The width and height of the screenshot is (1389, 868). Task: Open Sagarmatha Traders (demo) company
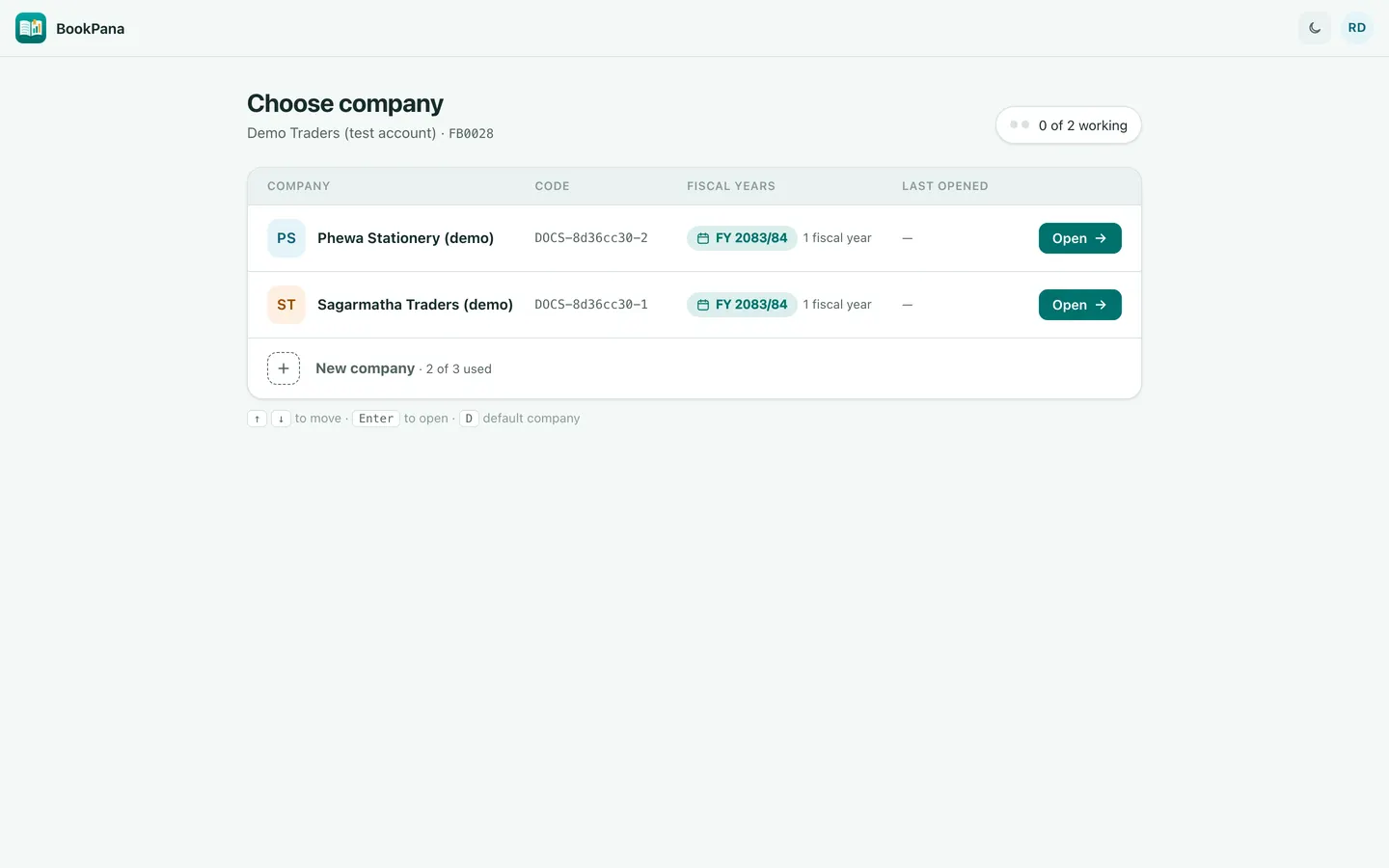coord(1079,305)
